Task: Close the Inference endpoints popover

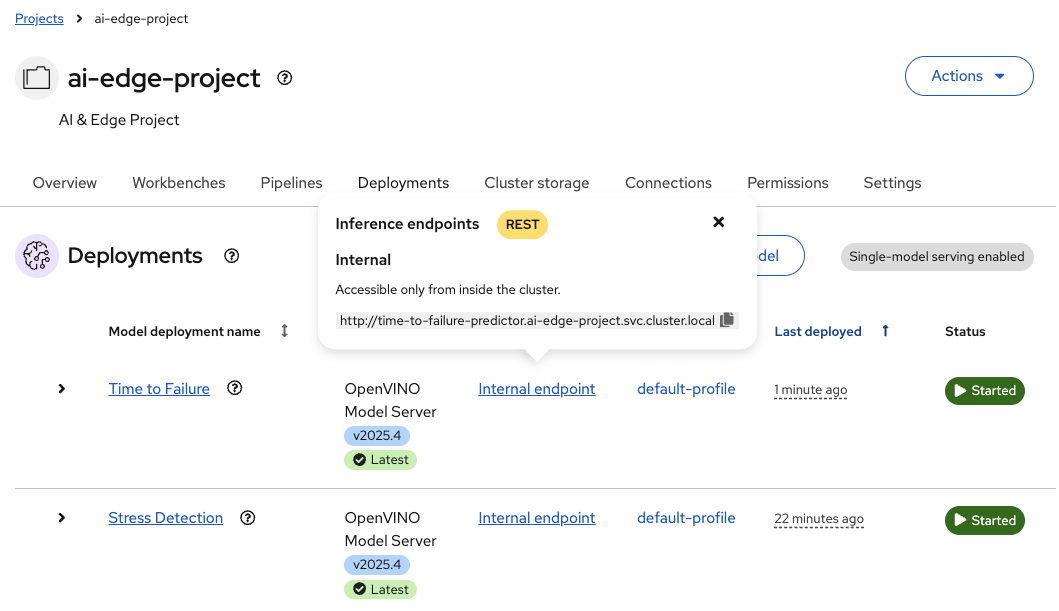Action: coord(718,222)
